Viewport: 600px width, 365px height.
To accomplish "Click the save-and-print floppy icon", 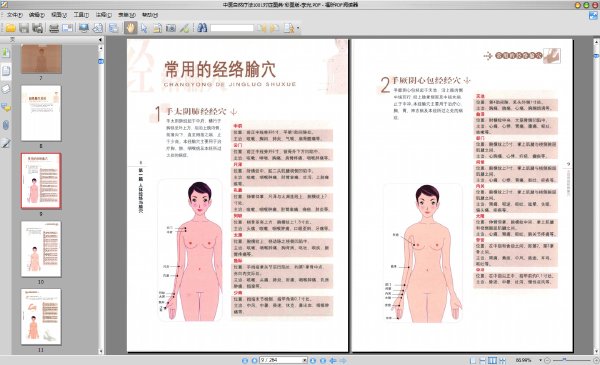I will click(x=38, y=28).
